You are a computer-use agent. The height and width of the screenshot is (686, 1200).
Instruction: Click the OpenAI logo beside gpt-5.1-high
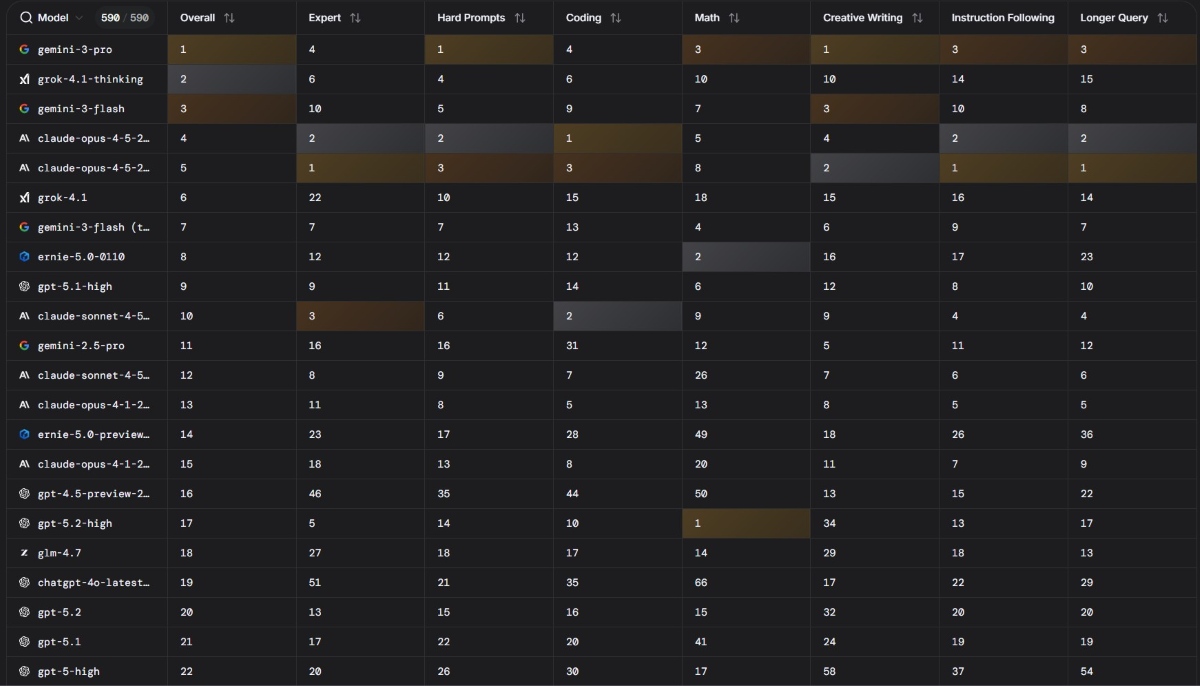coord(25,286)
